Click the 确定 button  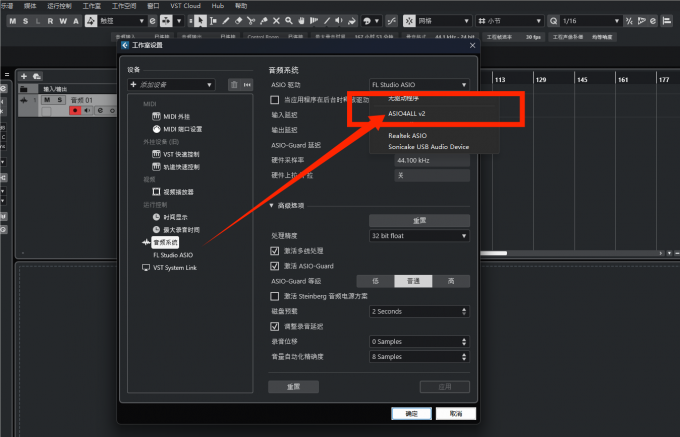click(412, 414)
